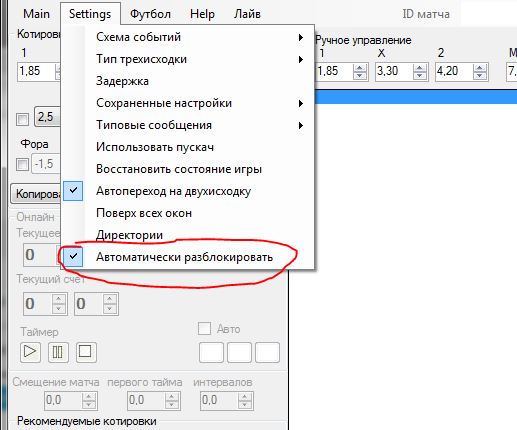Click the Котировки 1,85 field on left

pos(36,71)
